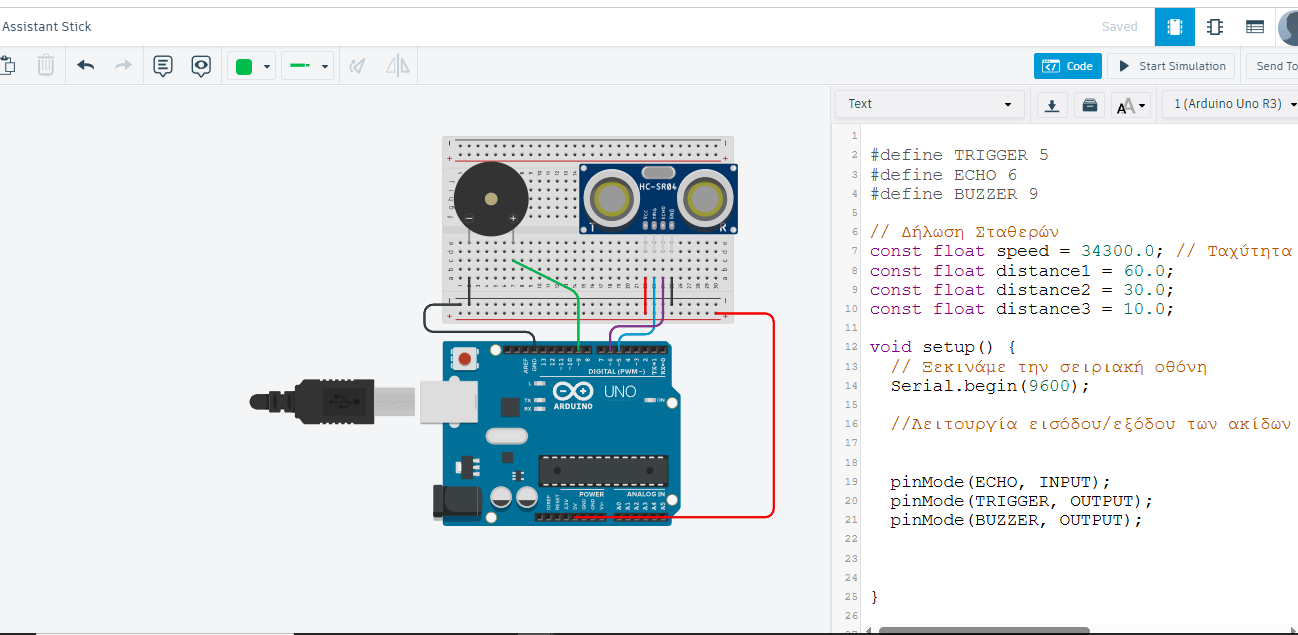Click the Rotate component icon
Viewport: 1298px width, 635px height.
357,66
